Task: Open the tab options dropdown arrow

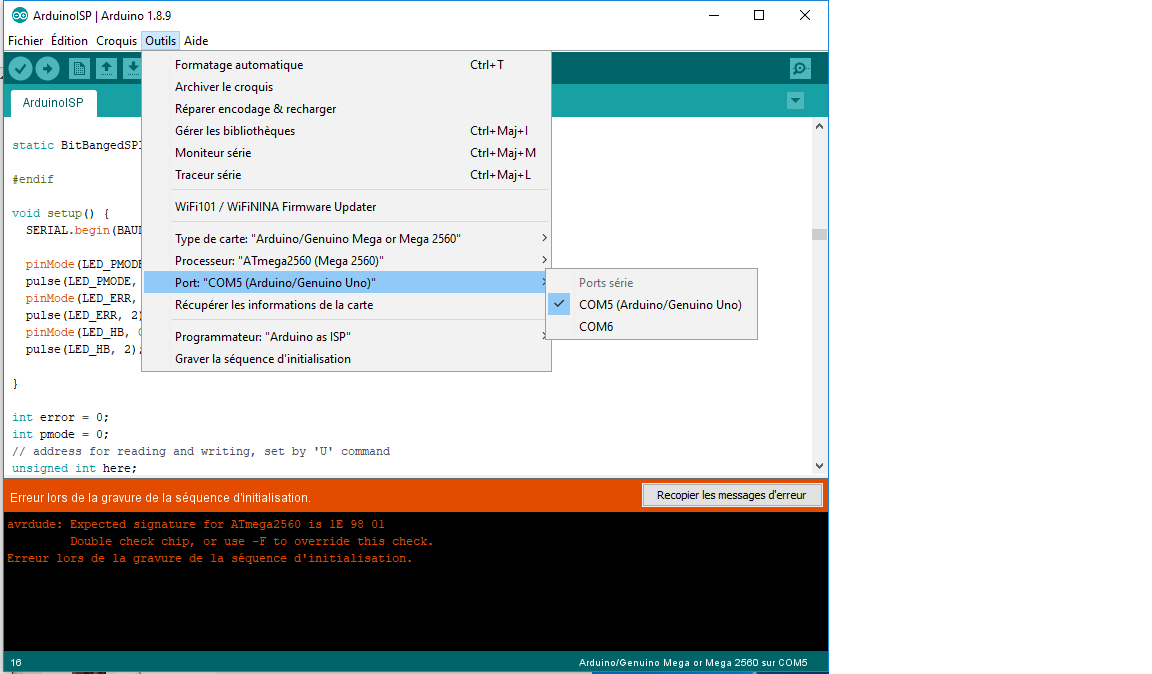Action: (x=795, y=101)
